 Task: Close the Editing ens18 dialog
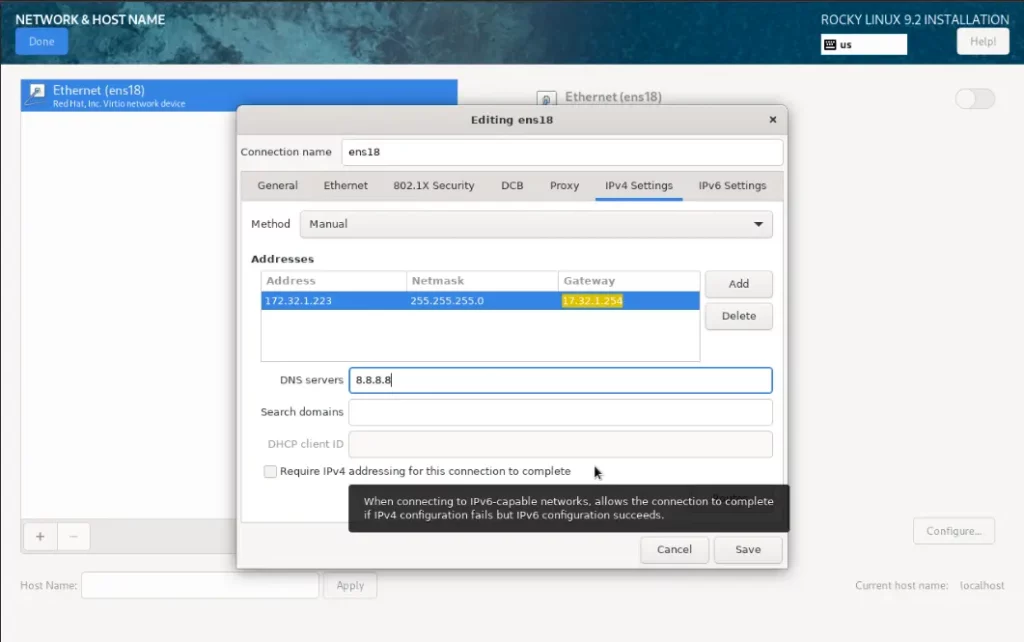(773, 120)
